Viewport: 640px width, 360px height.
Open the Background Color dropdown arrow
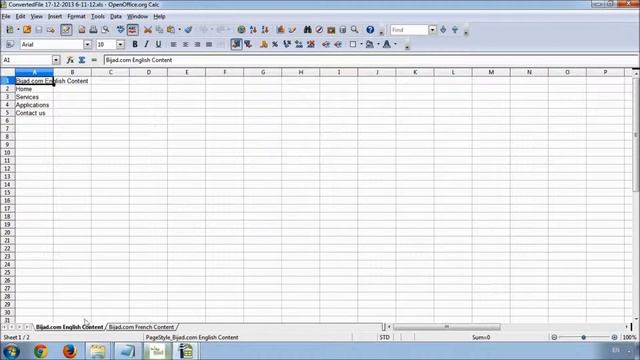click(x=378, y=44)
